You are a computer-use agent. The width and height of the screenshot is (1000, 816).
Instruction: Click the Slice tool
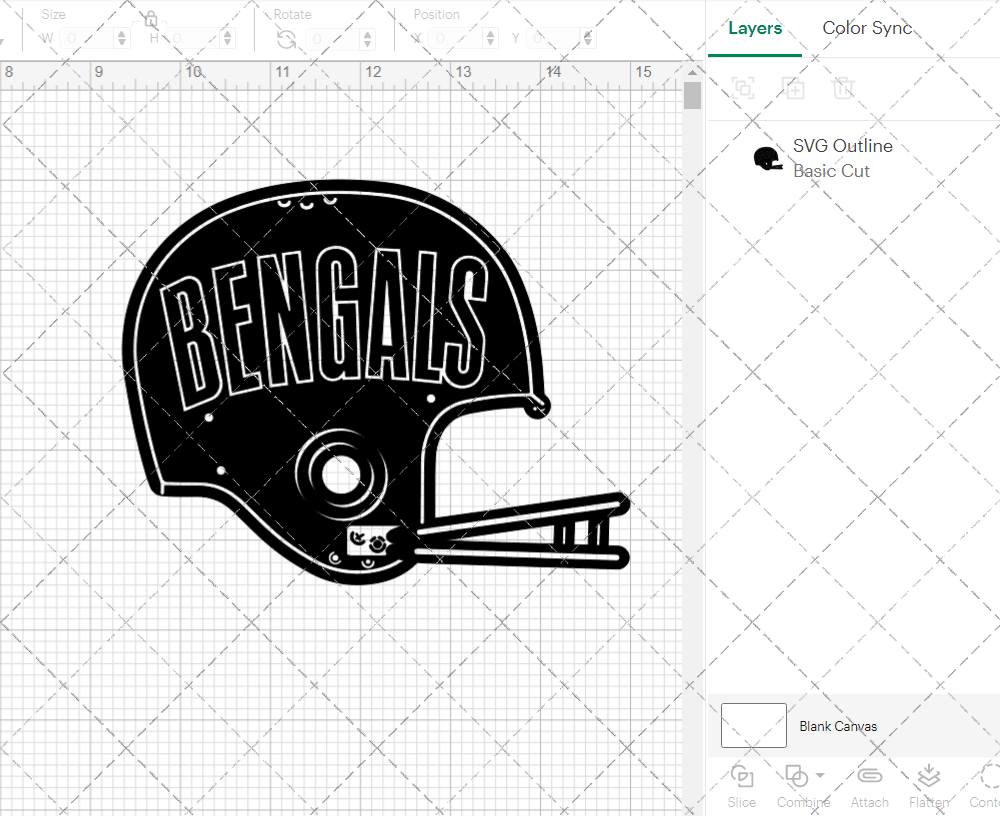[742, 786]
